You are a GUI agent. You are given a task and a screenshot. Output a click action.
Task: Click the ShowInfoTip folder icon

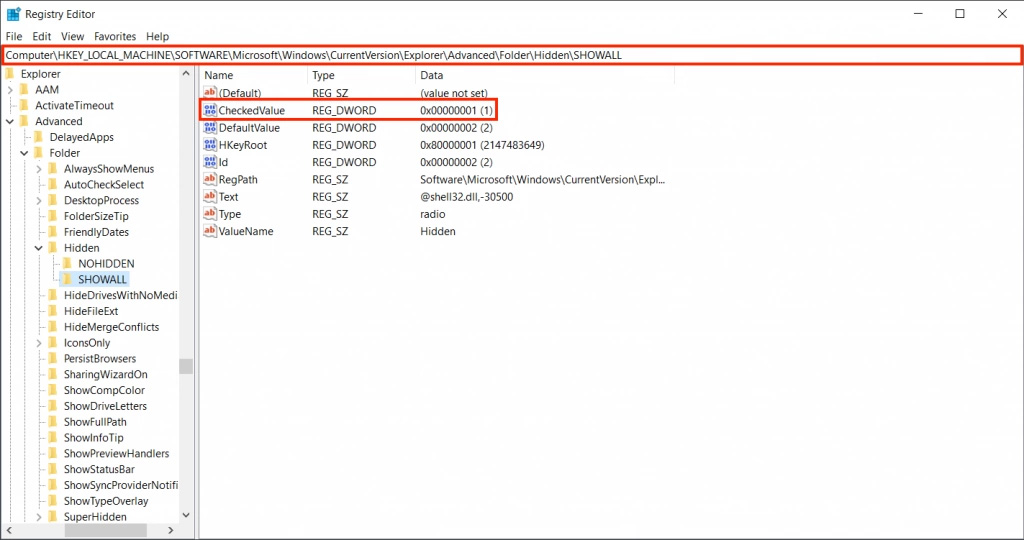click(x=53, y=437)
